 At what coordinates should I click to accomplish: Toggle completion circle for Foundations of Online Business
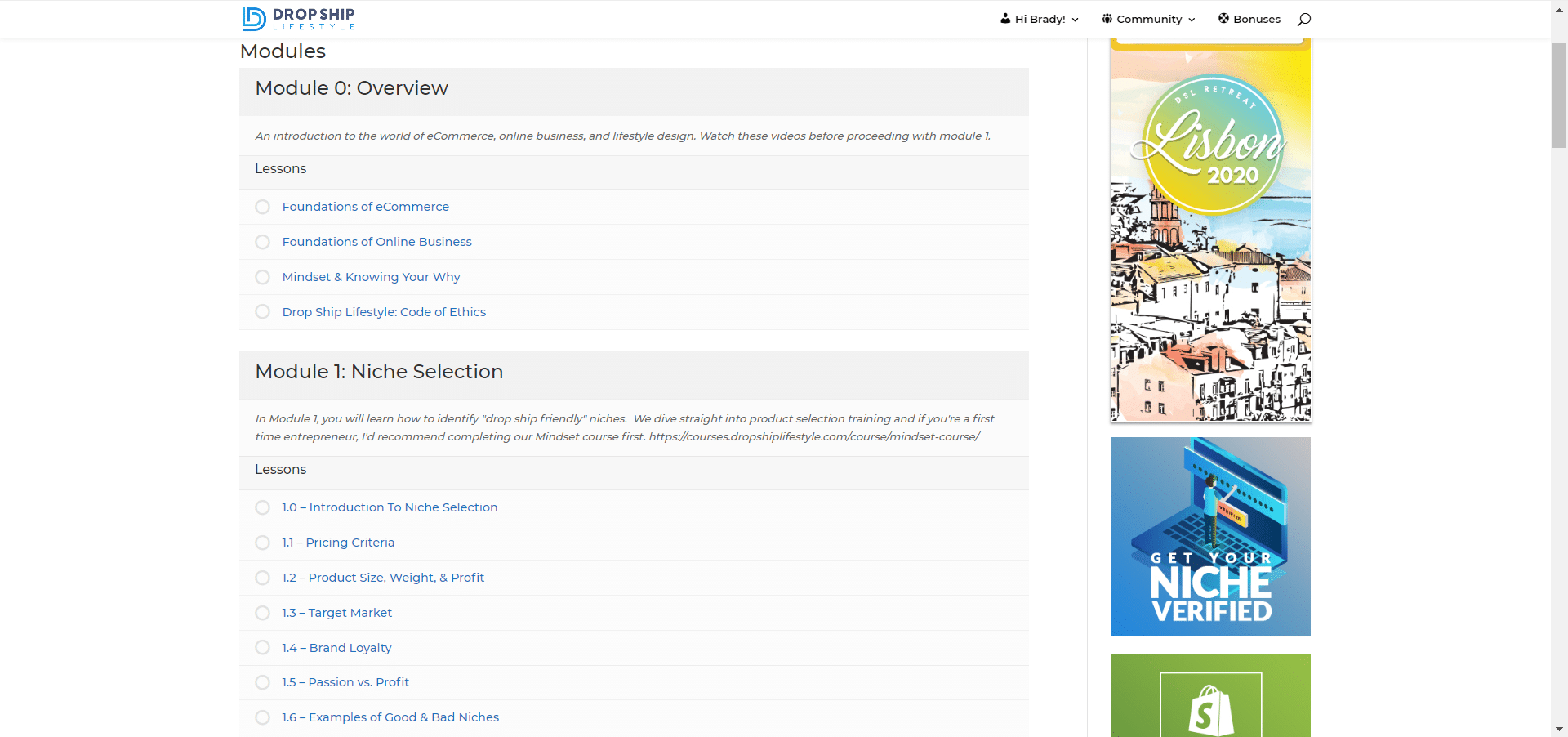point(262,242)
